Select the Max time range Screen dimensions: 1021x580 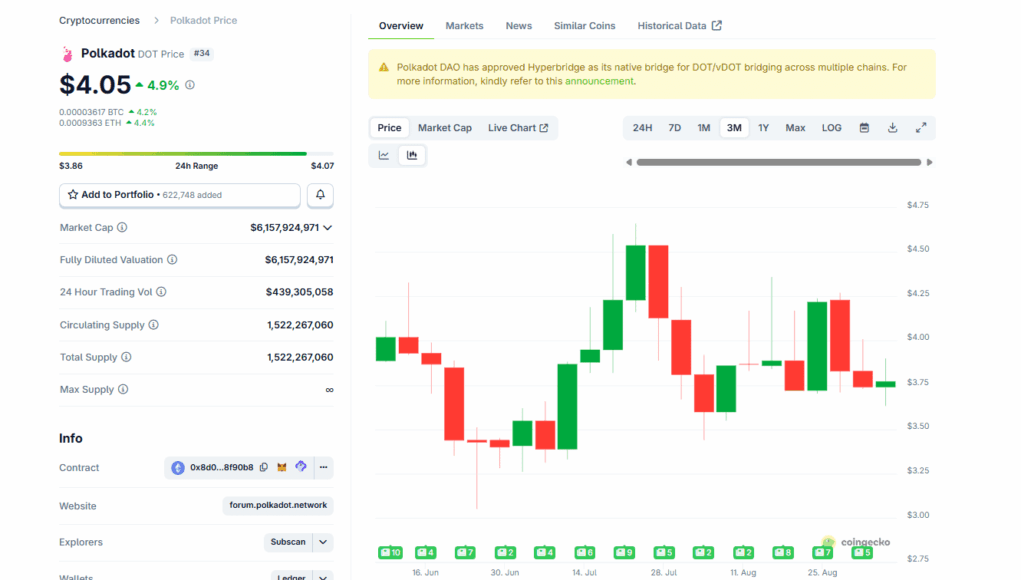[795, 128]
